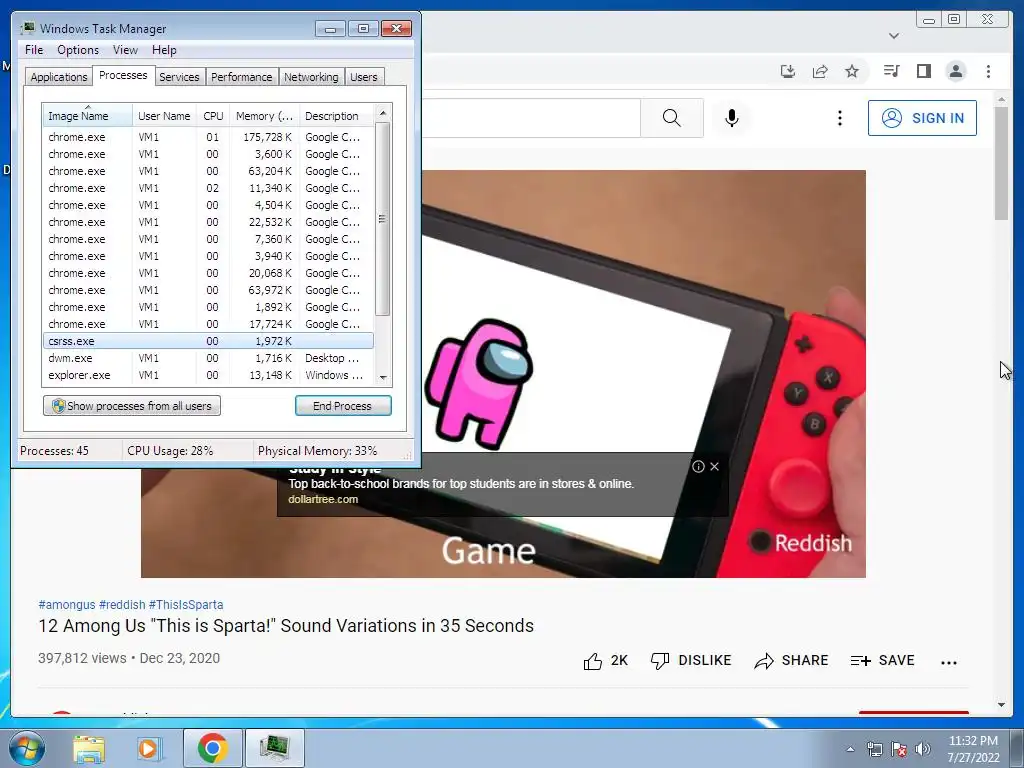This screenshot has width=1024, height=768.
Task: Click the DISLIKE thumbs-down icon
Action: [x=660, y=661]
